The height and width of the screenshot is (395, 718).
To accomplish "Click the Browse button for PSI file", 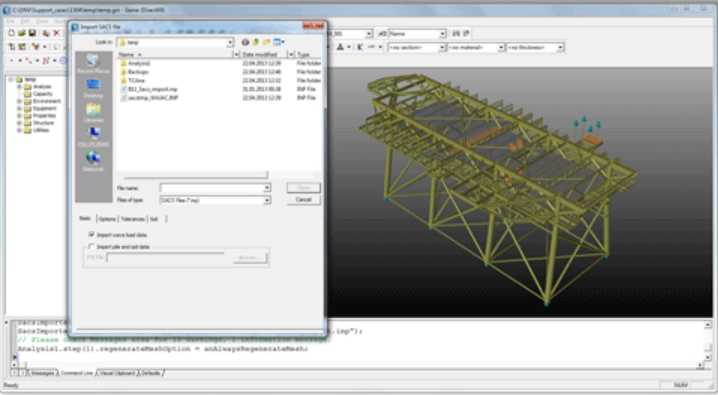I will pos(250,258).
